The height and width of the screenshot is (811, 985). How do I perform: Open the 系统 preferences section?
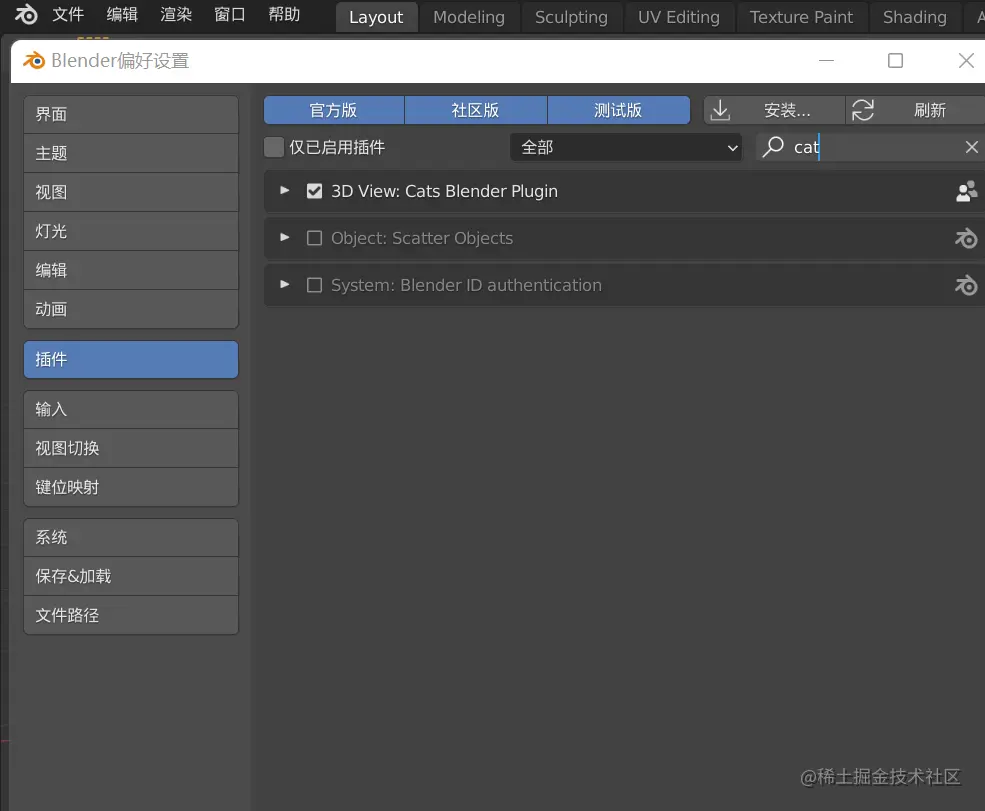click(x=131, y=538)
